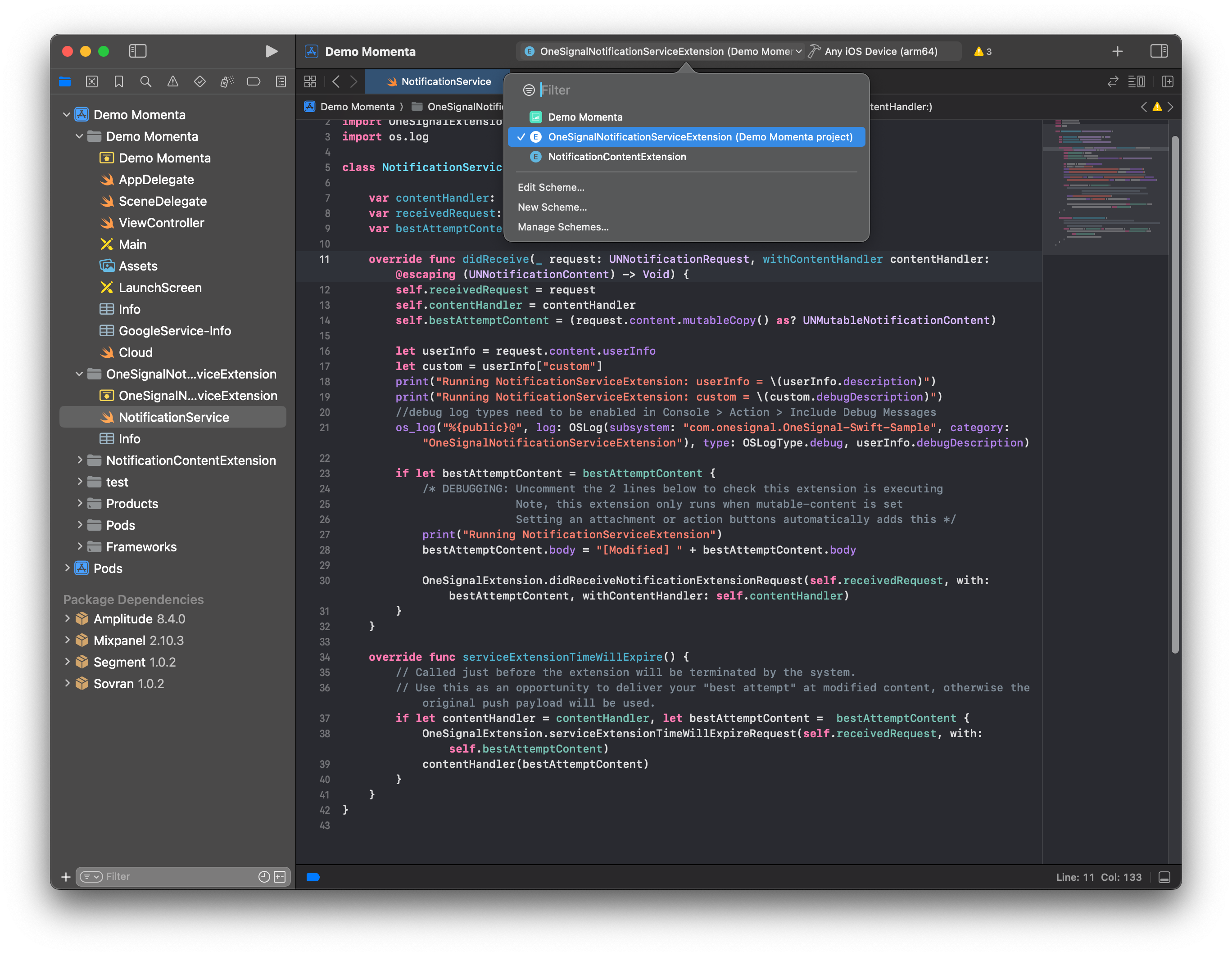Open the Report navigator icon
The image size is (1232, 956).
click(281, 82)
